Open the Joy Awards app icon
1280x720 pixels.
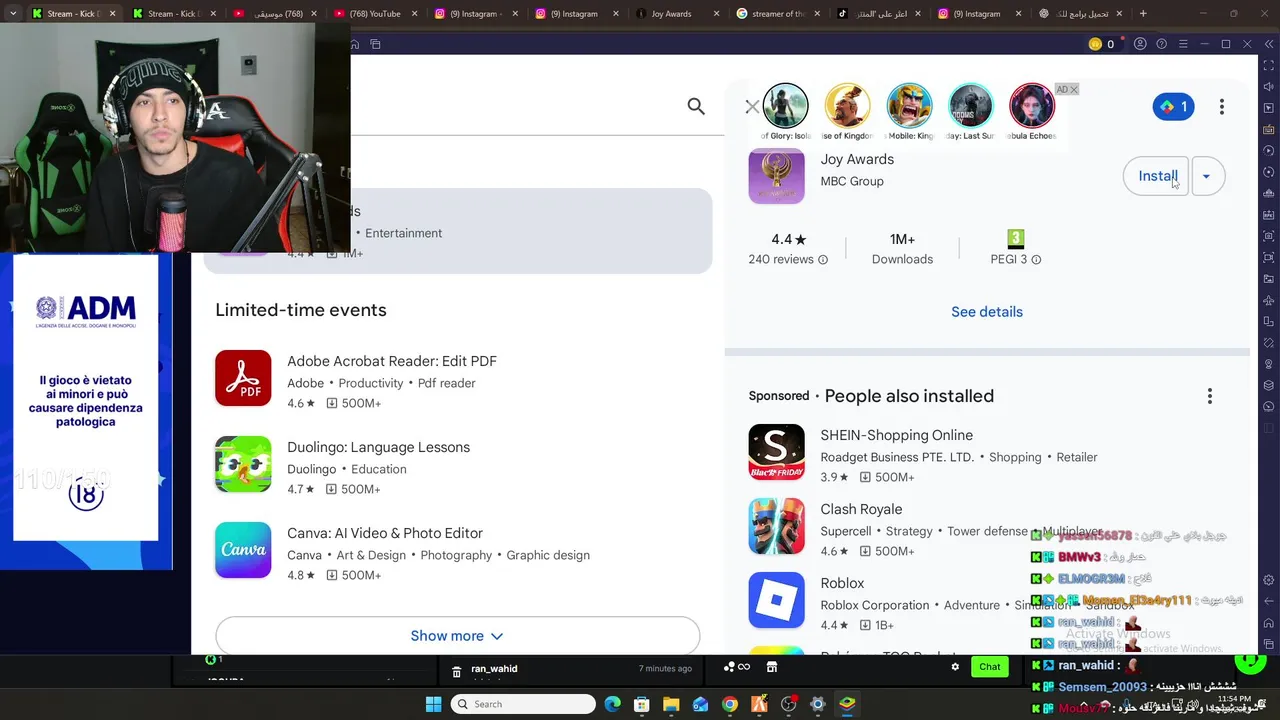pyautogui.click(x=776, y=175)
